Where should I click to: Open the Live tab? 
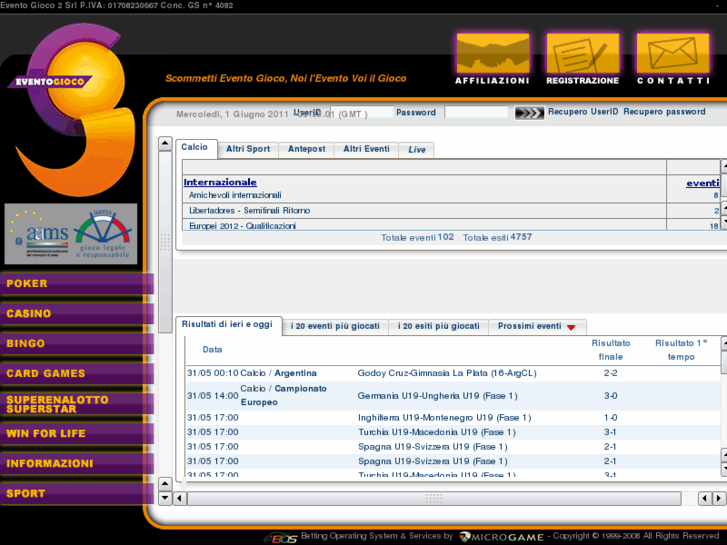click(416, 150)
